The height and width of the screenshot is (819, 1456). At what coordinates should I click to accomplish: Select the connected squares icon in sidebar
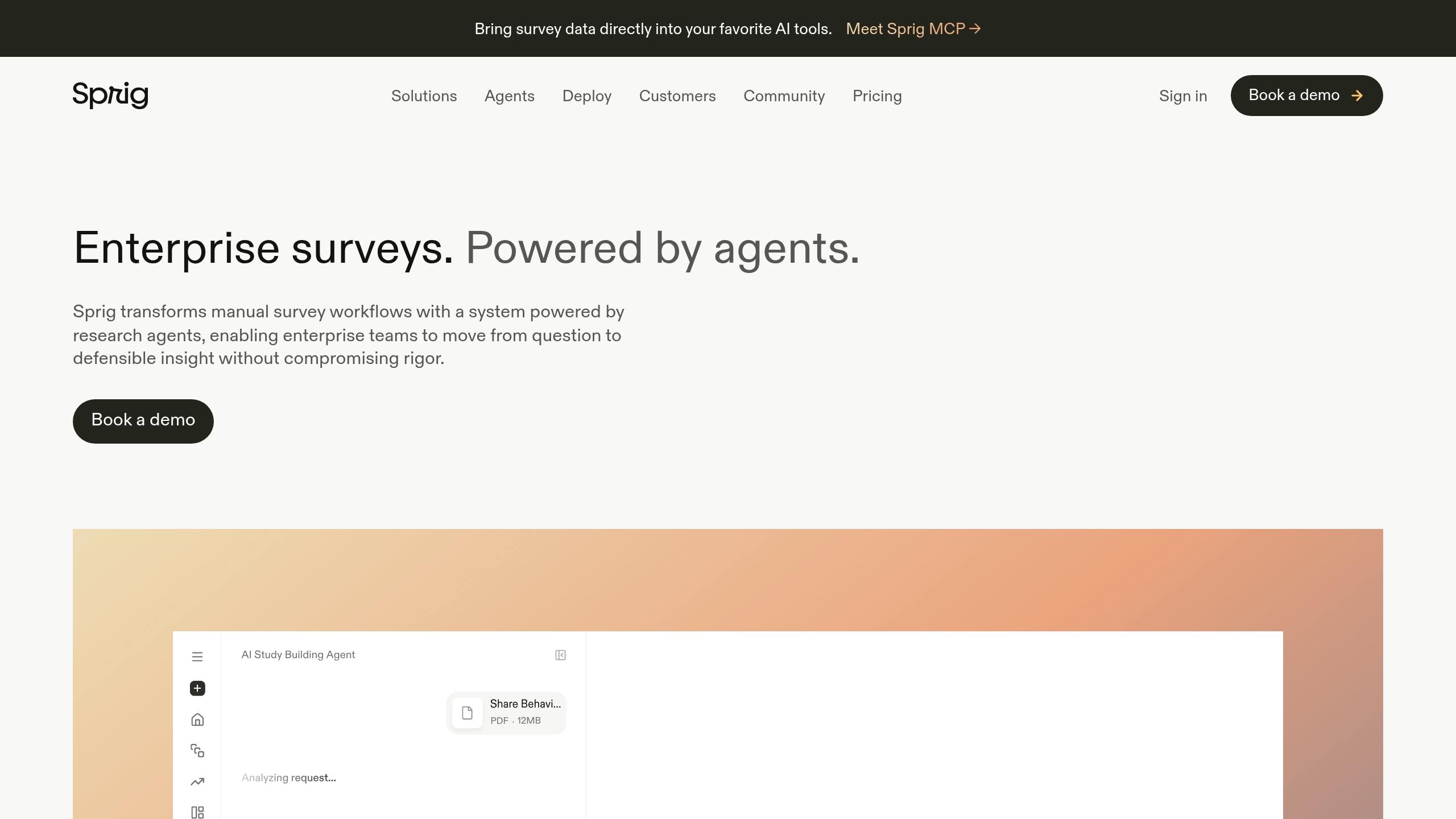pyautogui.click(x=197, y=751)
